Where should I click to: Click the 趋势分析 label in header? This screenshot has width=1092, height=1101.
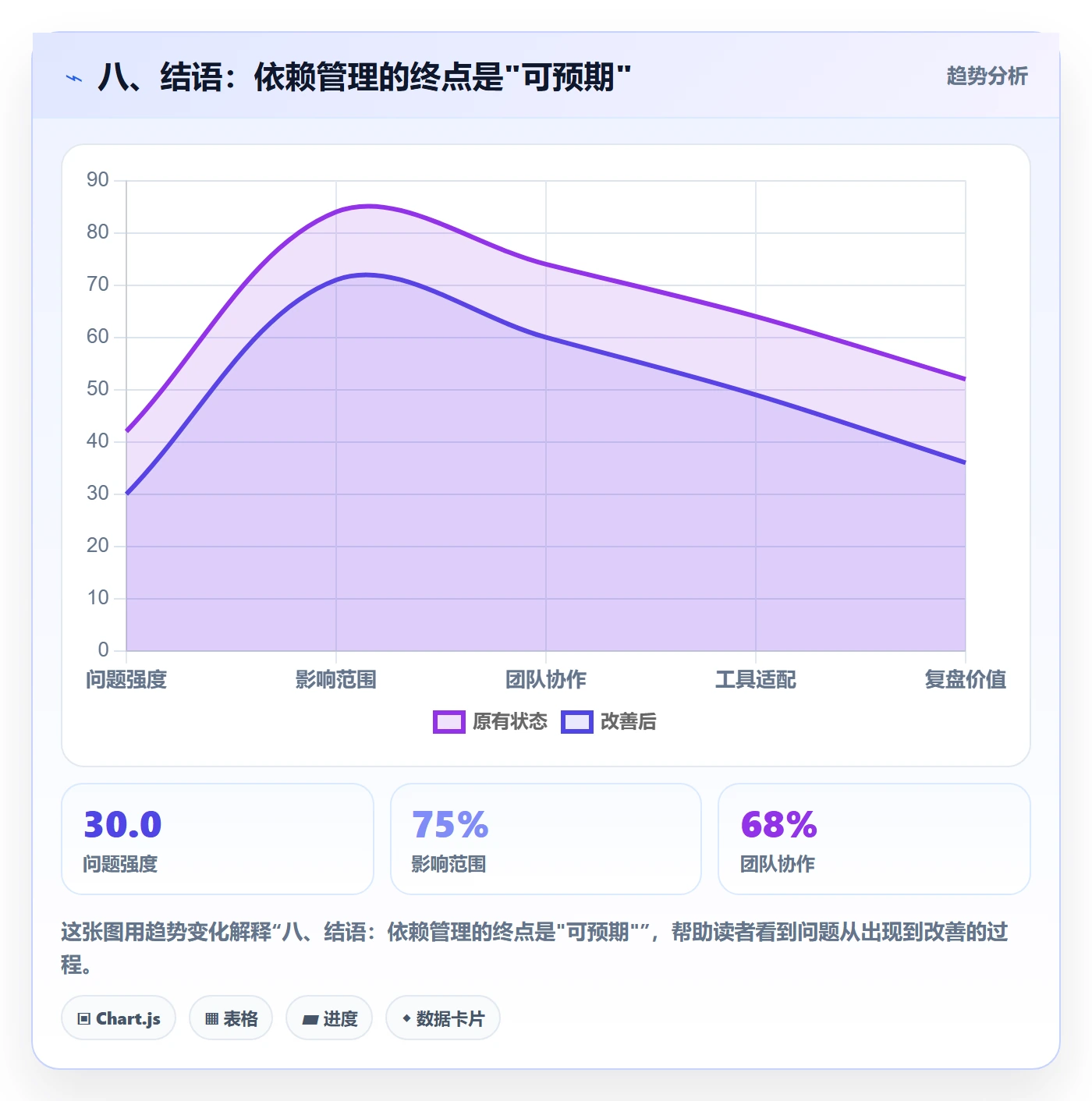(987, 76)
